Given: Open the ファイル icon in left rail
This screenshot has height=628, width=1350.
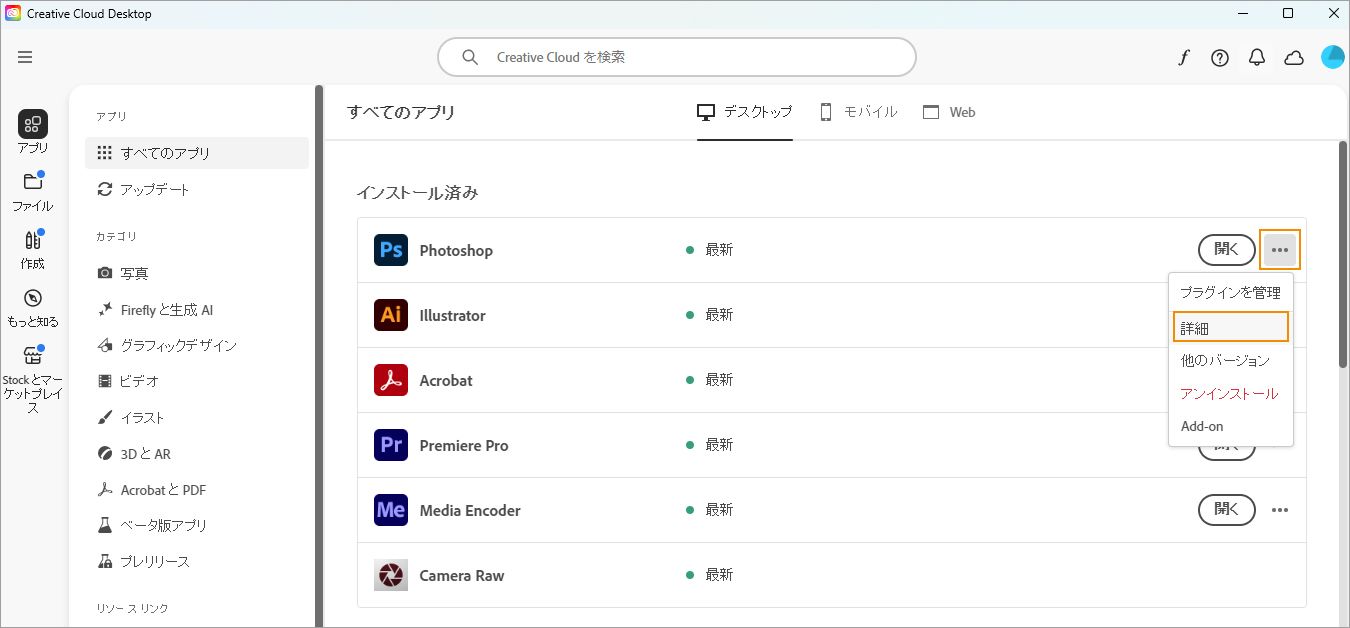Looking at the screenshot, I should (x=33, y=182).
